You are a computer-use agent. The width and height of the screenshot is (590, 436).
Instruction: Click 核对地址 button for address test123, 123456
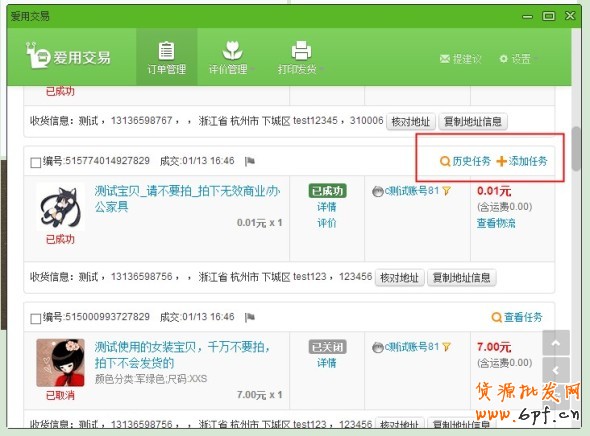tap(400, 278)
